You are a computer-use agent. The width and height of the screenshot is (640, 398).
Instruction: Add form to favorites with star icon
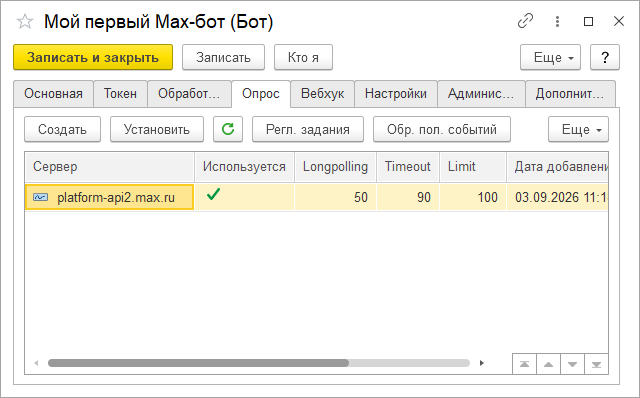pyautogui.click(x=25, y=22)
